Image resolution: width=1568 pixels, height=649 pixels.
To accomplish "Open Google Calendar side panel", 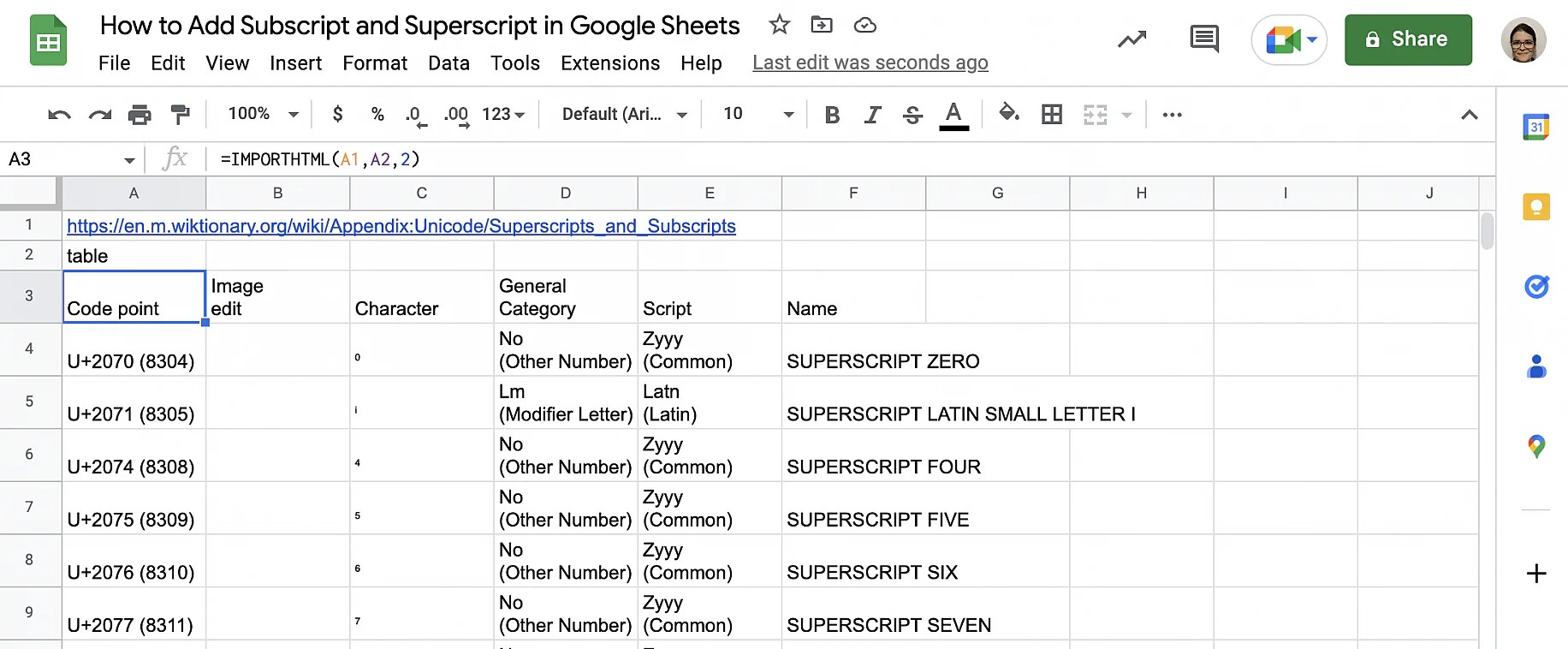I will 1536,127.
